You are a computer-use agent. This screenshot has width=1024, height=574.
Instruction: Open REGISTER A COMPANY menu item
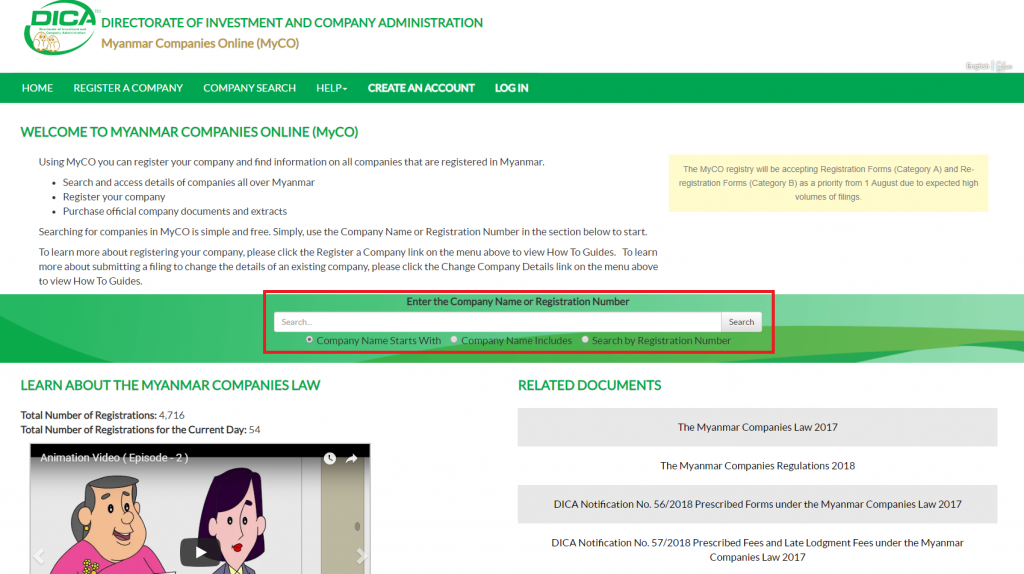tap(128, 88)
